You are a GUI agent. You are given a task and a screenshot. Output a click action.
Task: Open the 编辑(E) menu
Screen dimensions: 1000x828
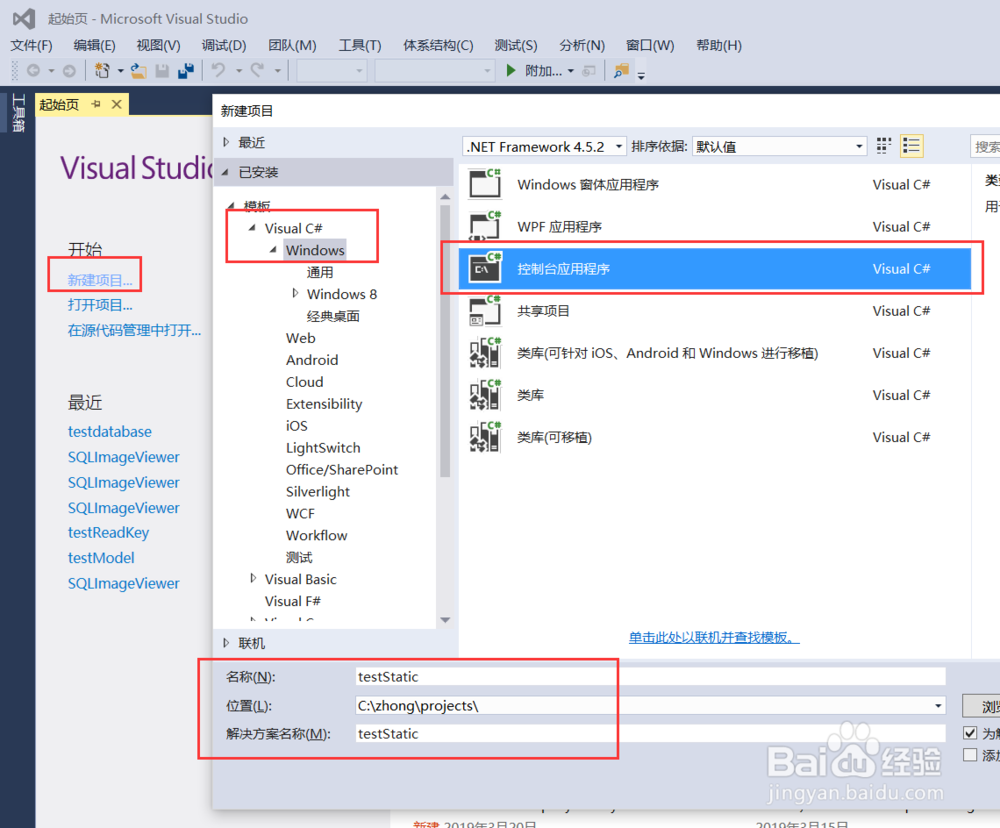94,45
